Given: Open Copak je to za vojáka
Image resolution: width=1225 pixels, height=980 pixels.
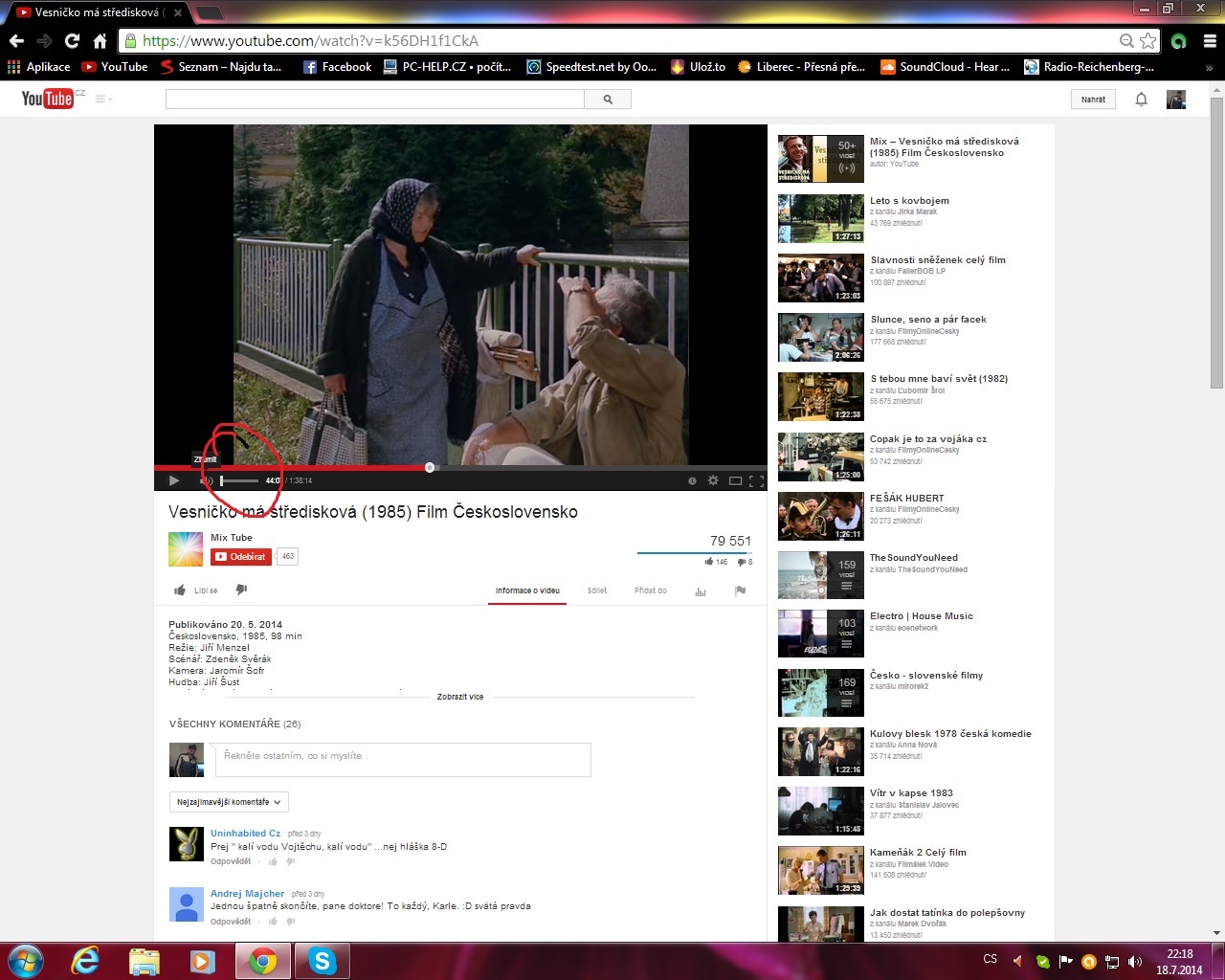Looking at the screenshot, I should pyautogui.click(x=928, y=439).
